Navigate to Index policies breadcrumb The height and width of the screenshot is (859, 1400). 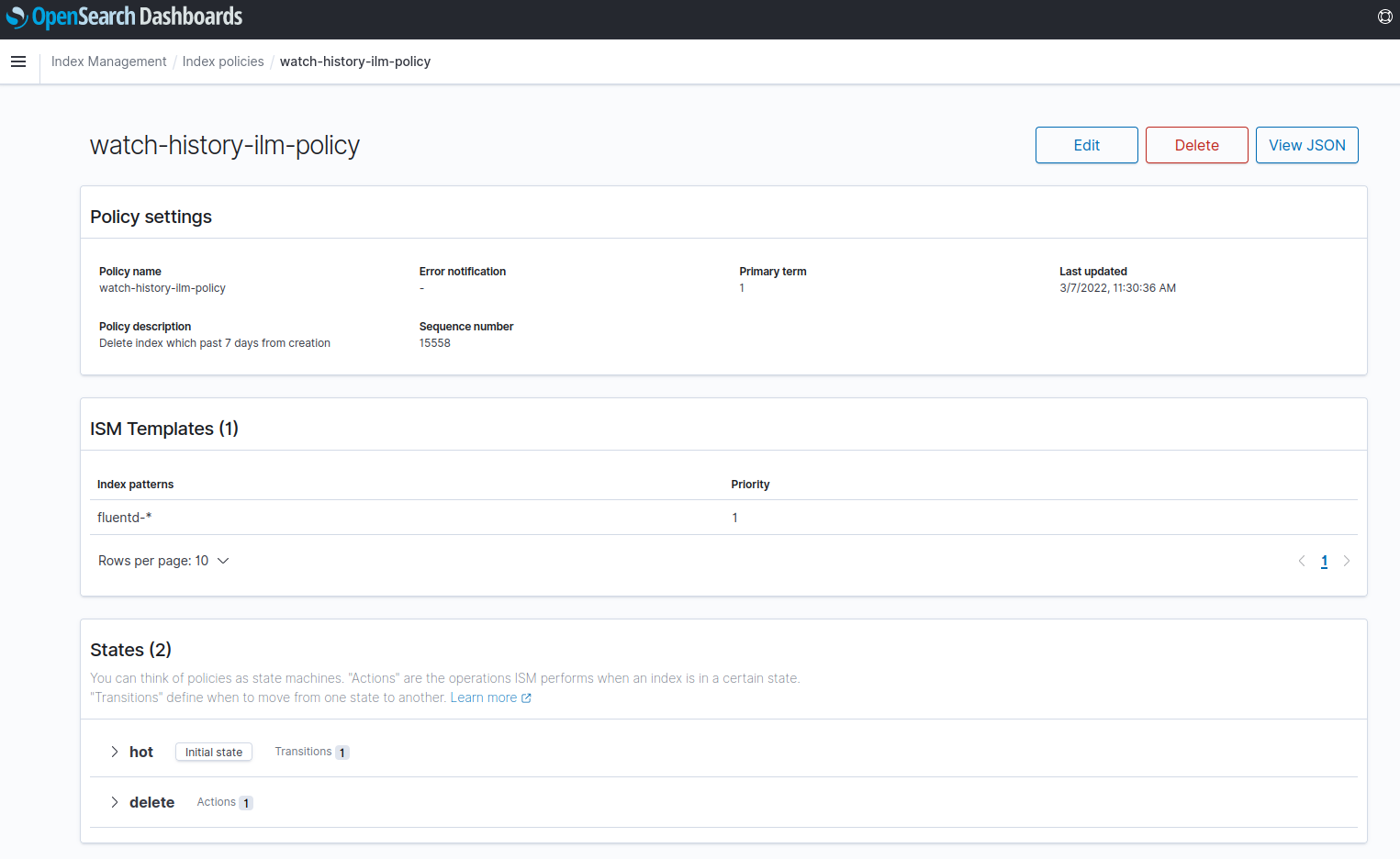223,61
